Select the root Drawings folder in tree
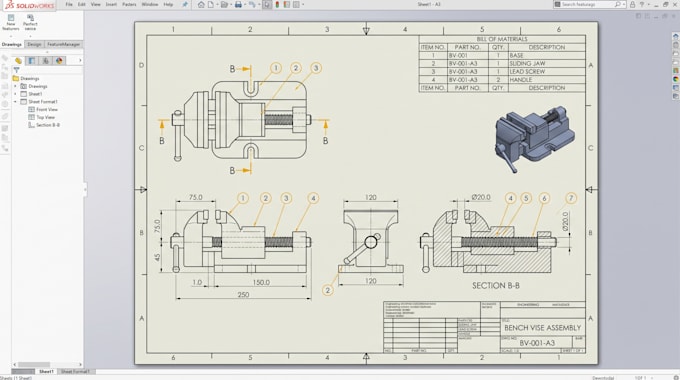This screenshot has height=380, width=680. tap(26, 79)
